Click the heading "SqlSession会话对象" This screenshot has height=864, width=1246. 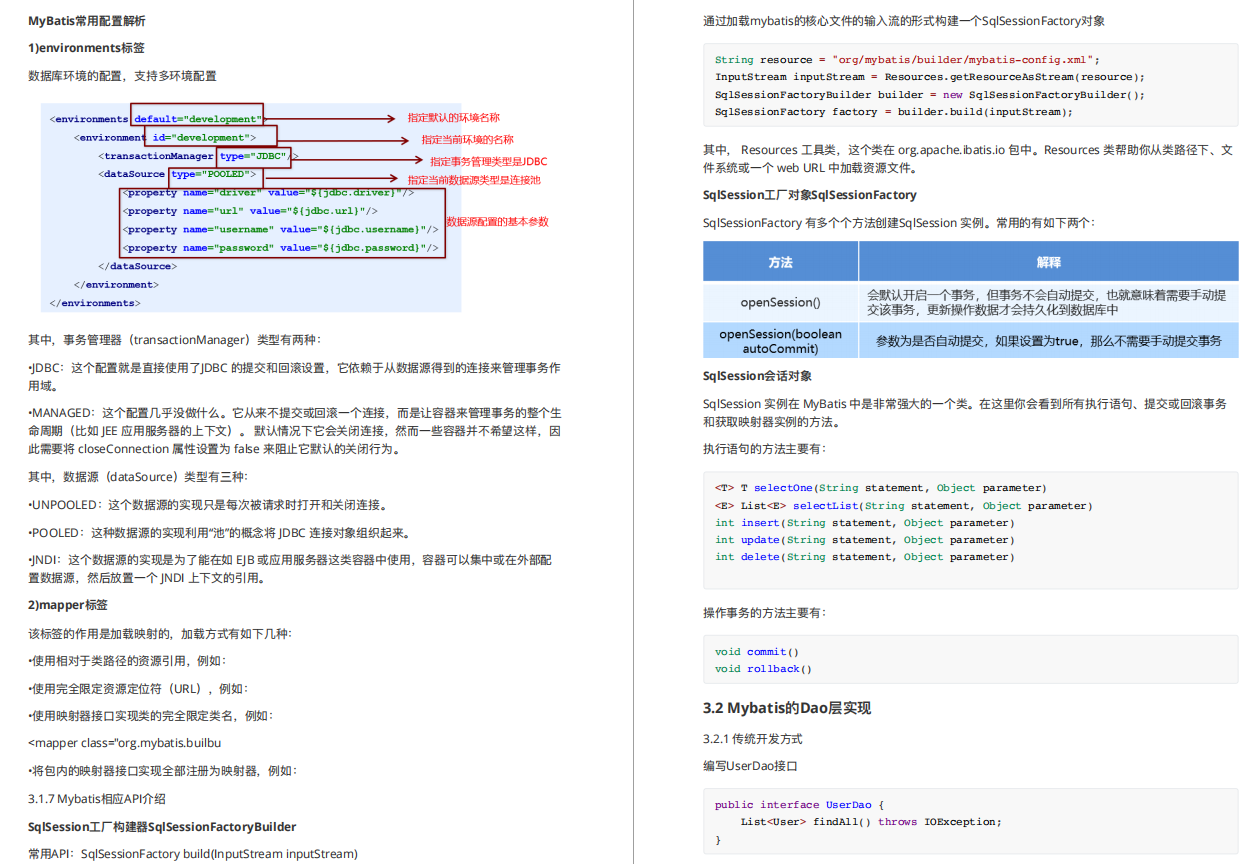[x=757, y=376]
